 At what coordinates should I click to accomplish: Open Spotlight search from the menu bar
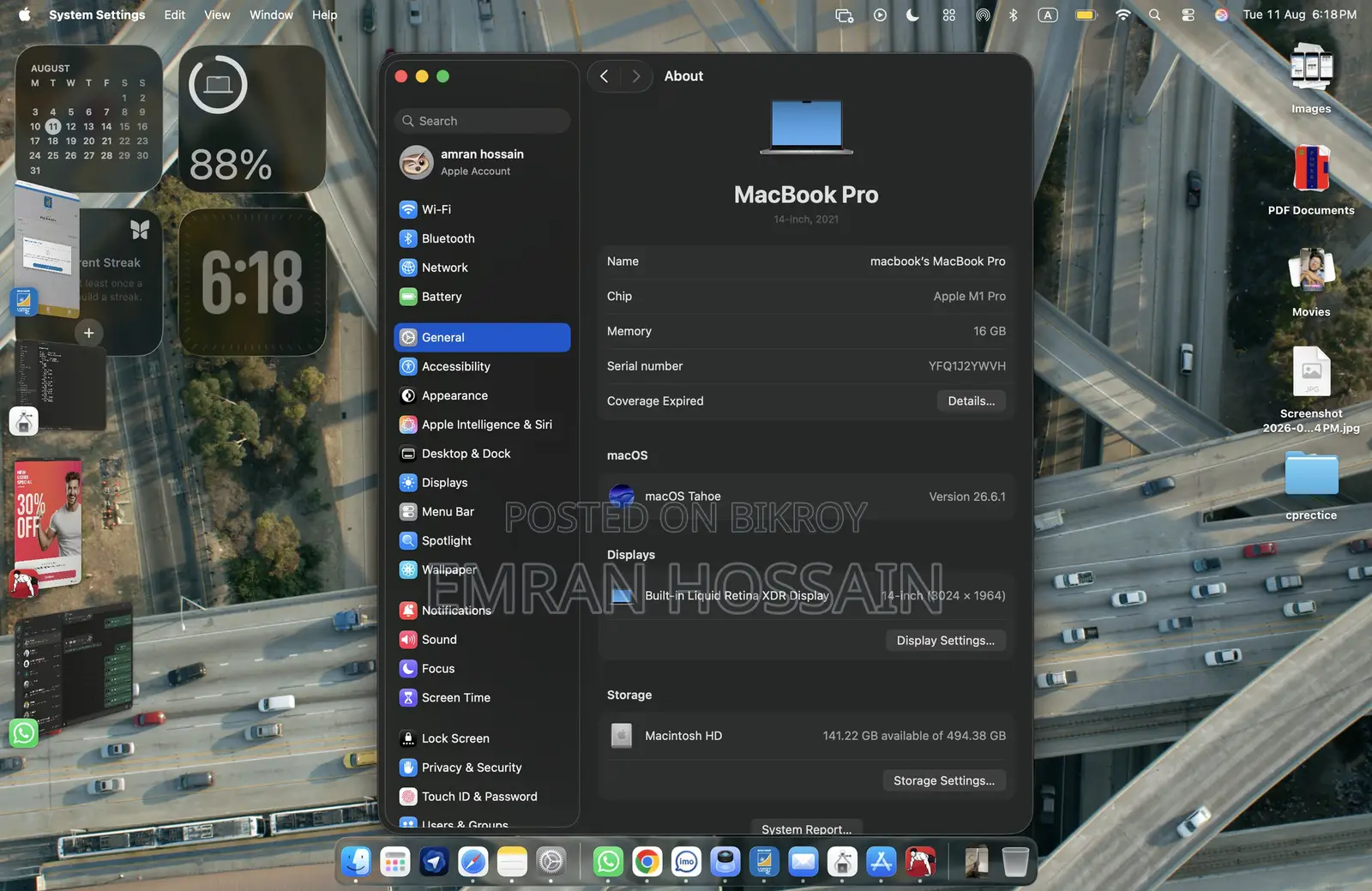tap(1155, 15)
